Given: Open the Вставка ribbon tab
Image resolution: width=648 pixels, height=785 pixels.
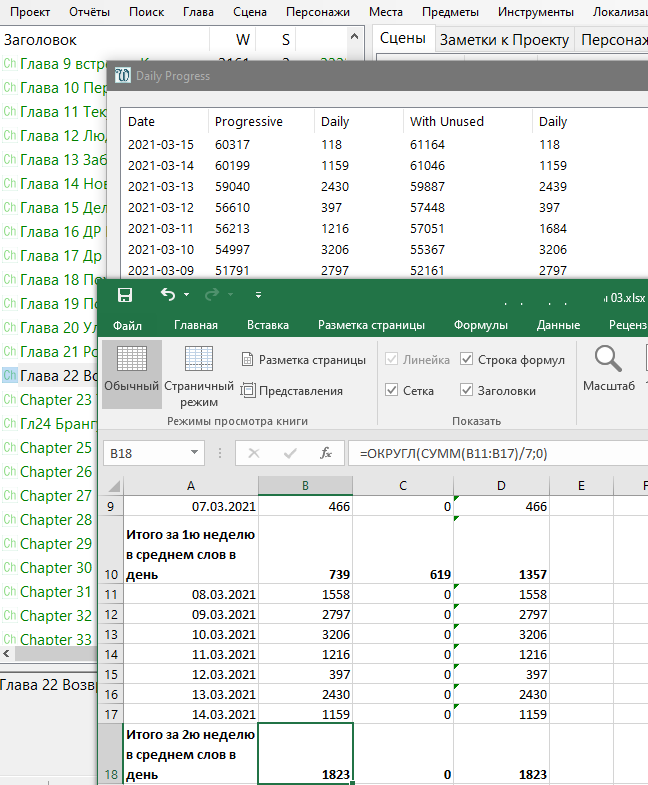Looking at the screenshot, I should tap(268, 325).
